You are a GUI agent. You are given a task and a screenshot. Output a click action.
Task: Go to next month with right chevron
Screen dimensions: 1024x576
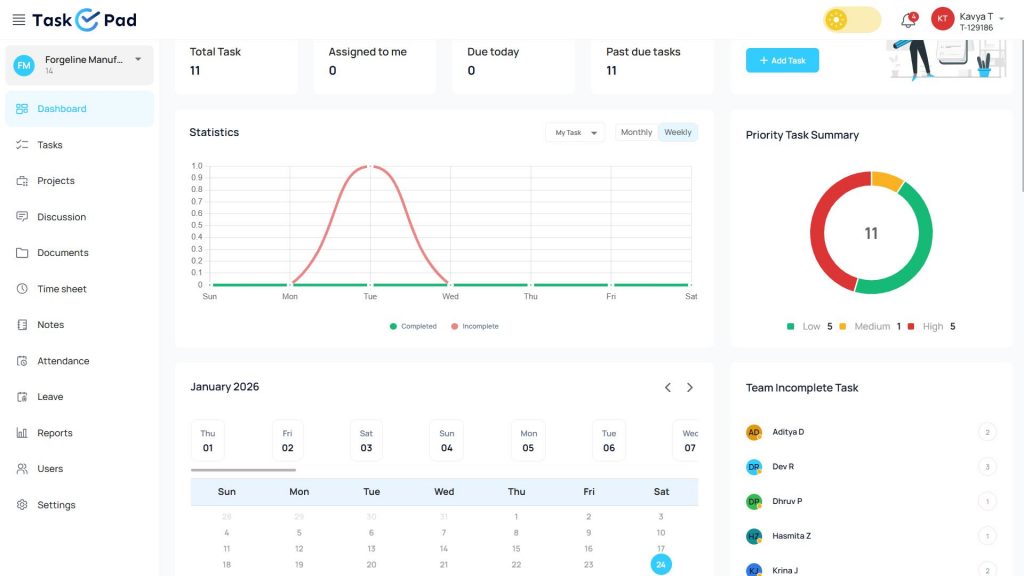(x=690, y=387)
